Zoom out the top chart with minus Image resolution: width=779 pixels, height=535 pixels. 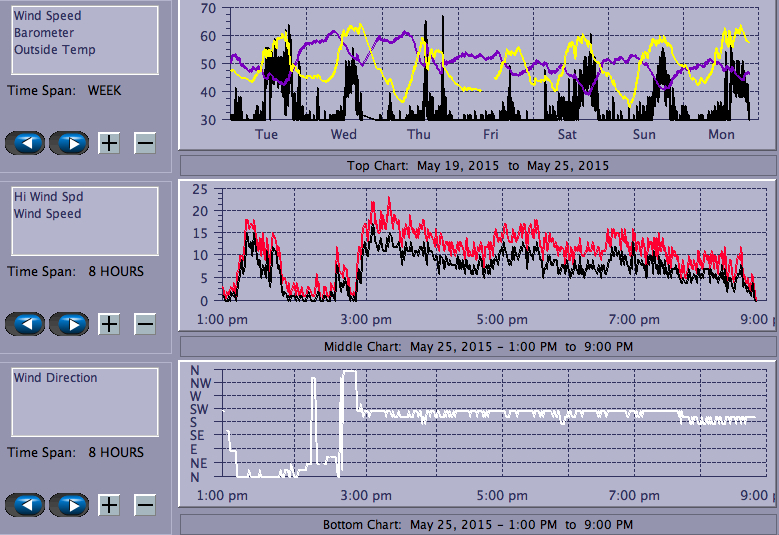pos(145,143)
